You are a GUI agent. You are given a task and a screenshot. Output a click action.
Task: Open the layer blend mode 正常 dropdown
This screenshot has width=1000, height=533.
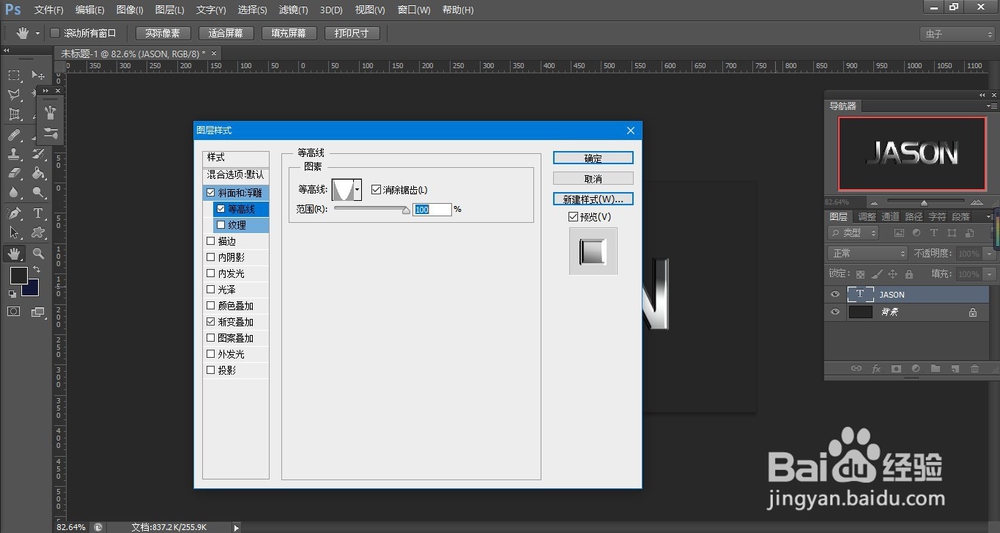tap(867, 253)
